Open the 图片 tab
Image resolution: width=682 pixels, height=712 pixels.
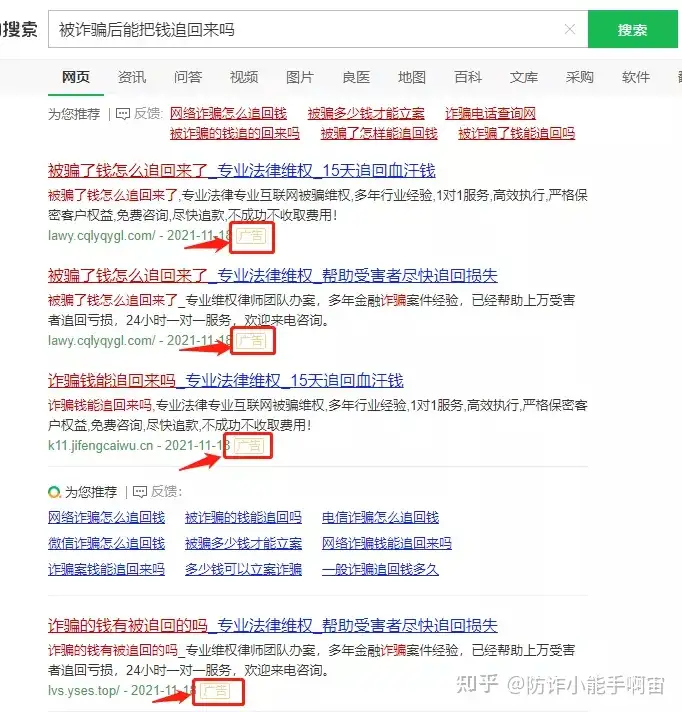point(300,77)
